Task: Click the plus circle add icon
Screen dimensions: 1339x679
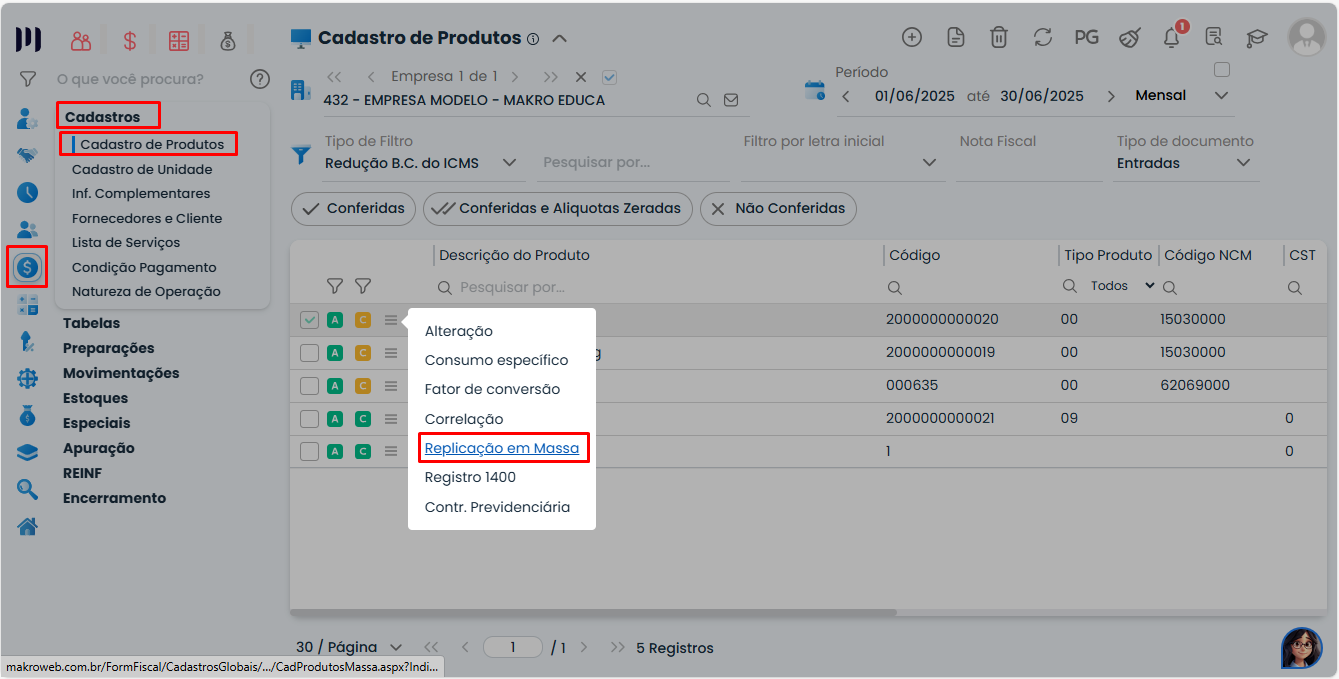Action: (912, 37)
